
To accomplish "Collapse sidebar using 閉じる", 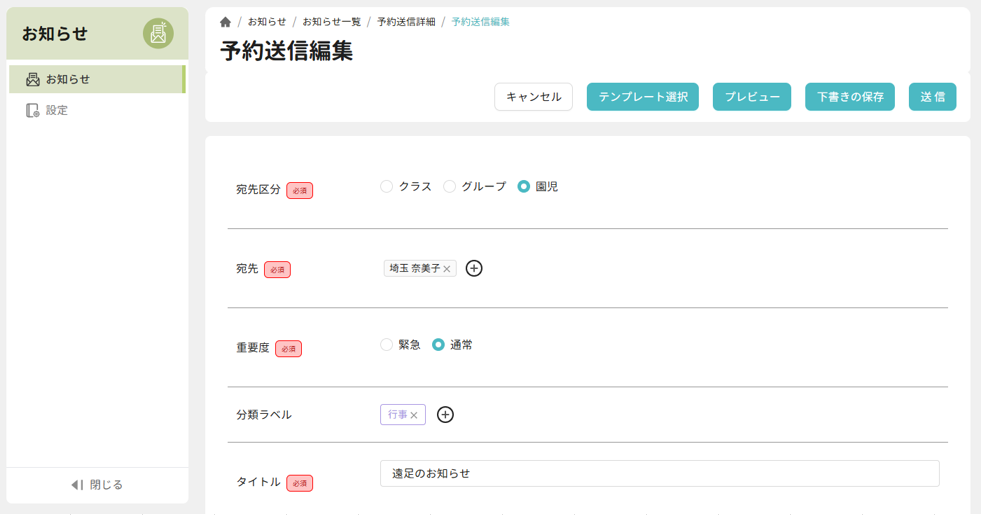I will tap(97, 484).
